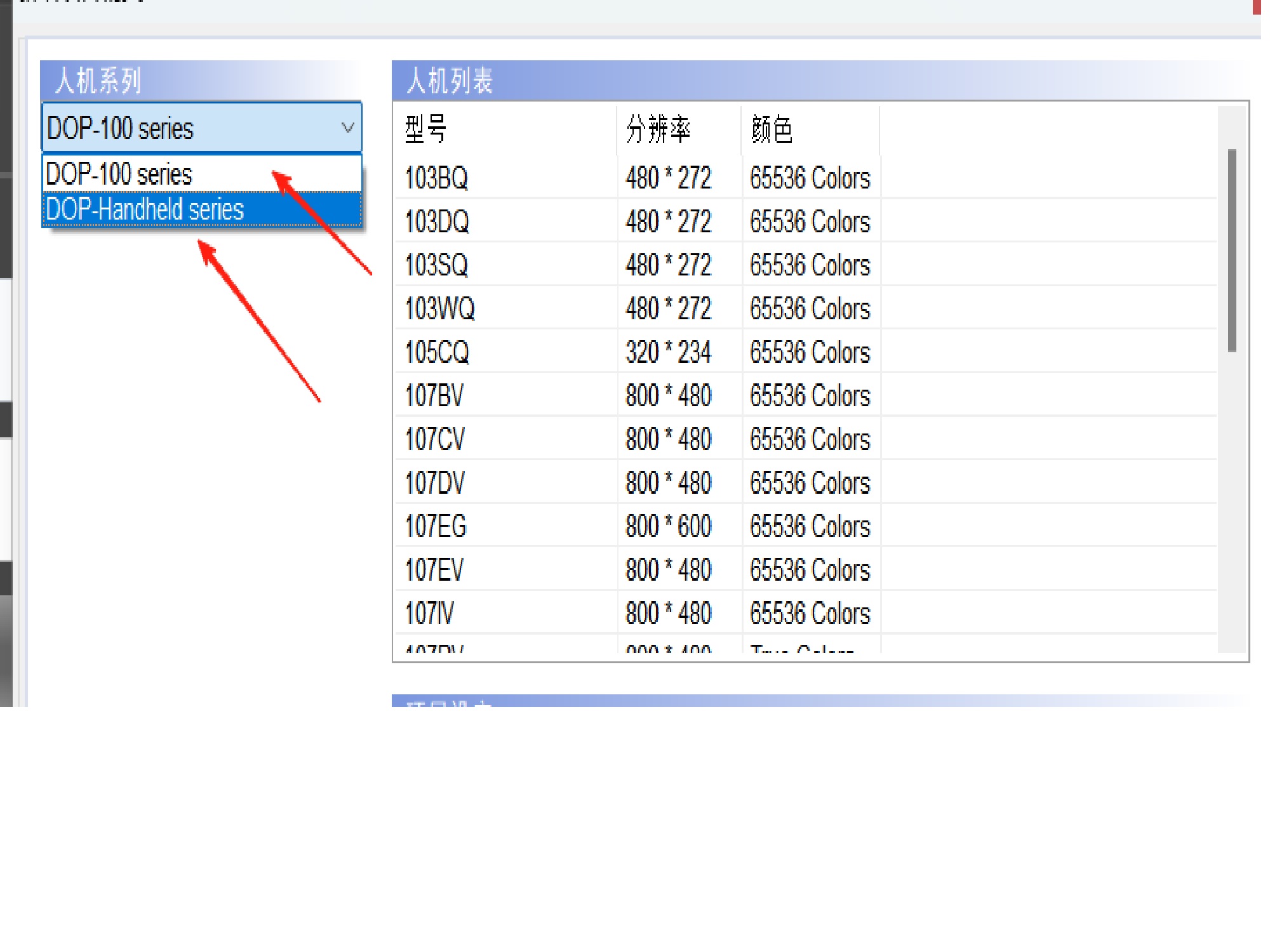Select the 103SQ model row
This screenshot has height=952, width=1270.
coord(436,265)
